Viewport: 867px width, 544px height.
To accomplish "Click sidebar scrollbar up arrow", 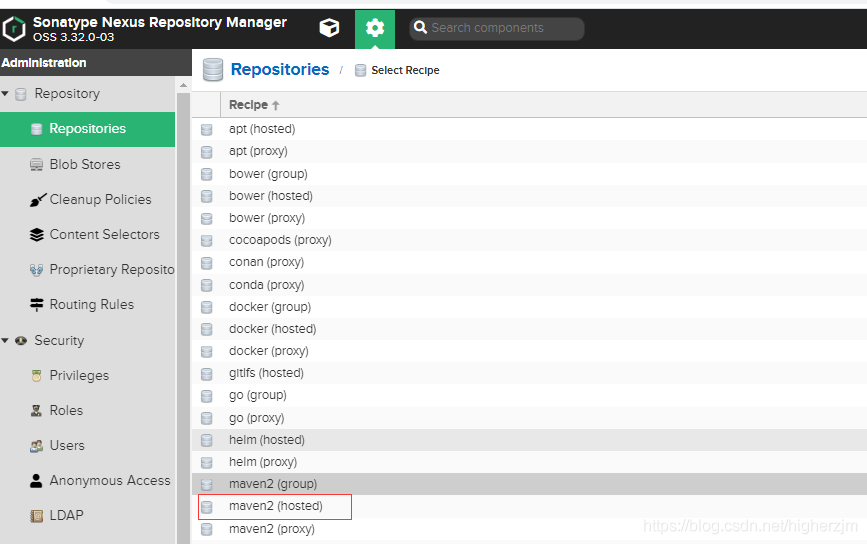I will 184,85.
